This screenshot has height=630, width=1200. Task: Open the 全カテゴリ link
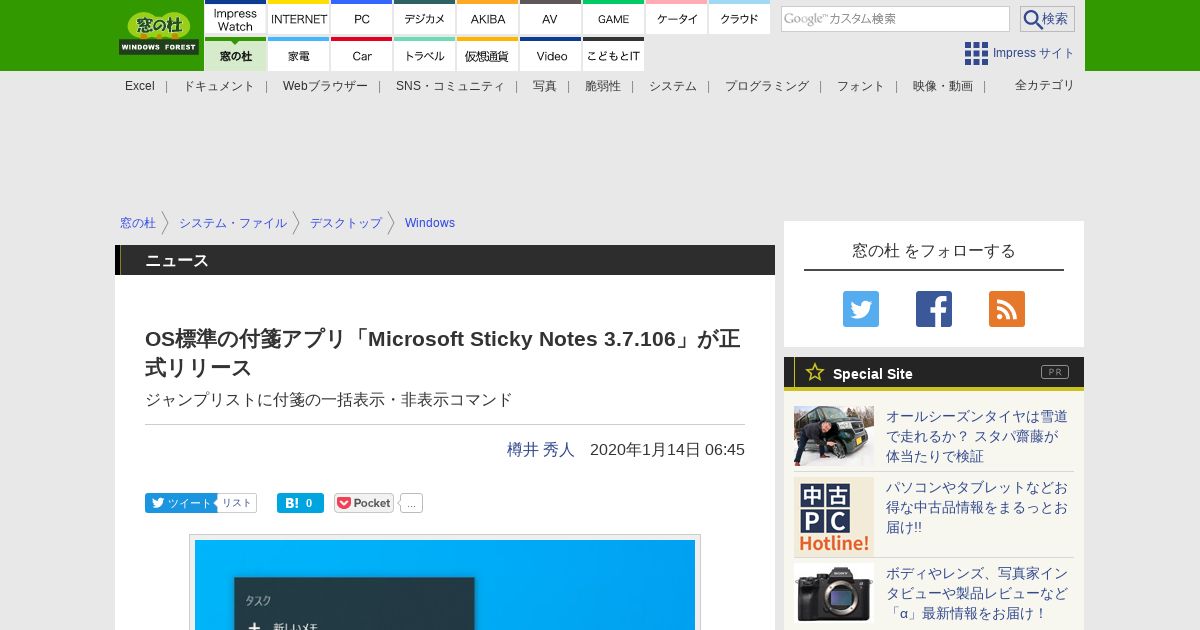click(x=1045, y=85)
